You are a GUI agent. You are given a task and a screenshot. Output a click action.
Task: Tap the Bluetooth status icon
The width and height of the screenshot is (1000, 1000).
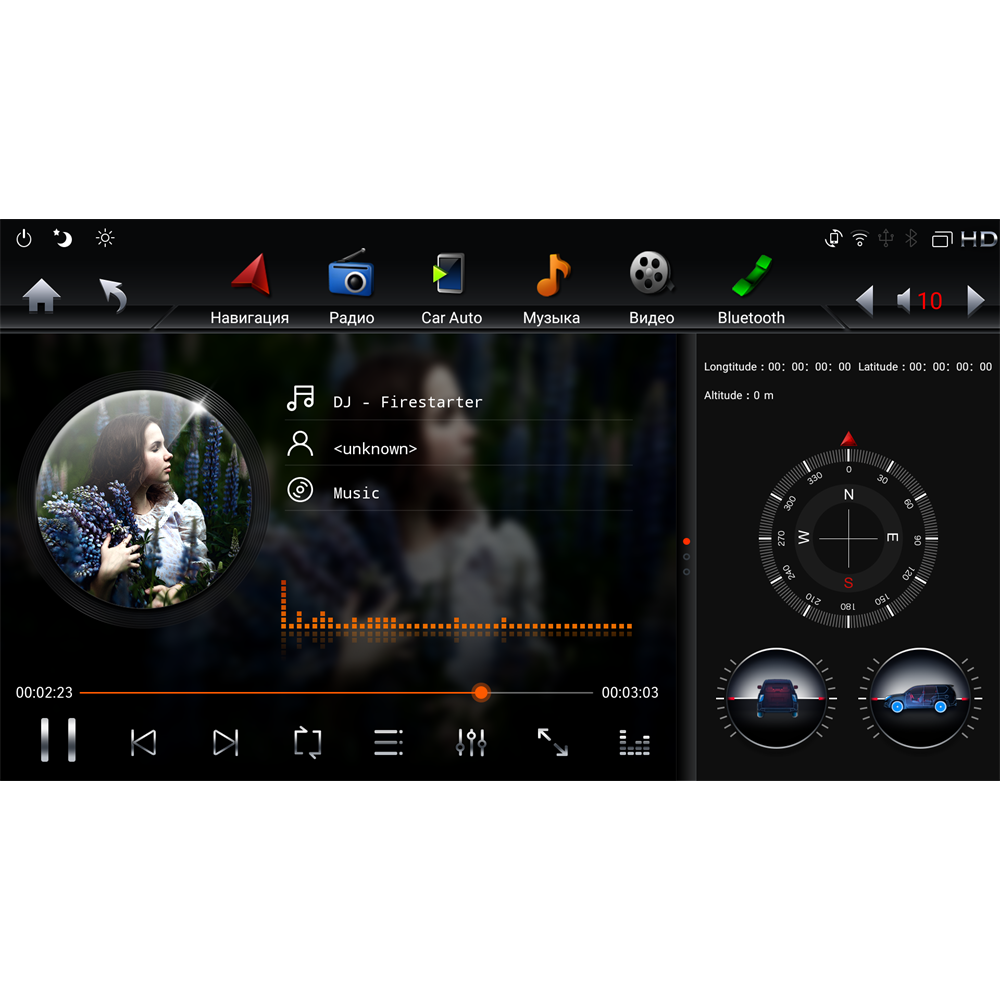(911, 239)
